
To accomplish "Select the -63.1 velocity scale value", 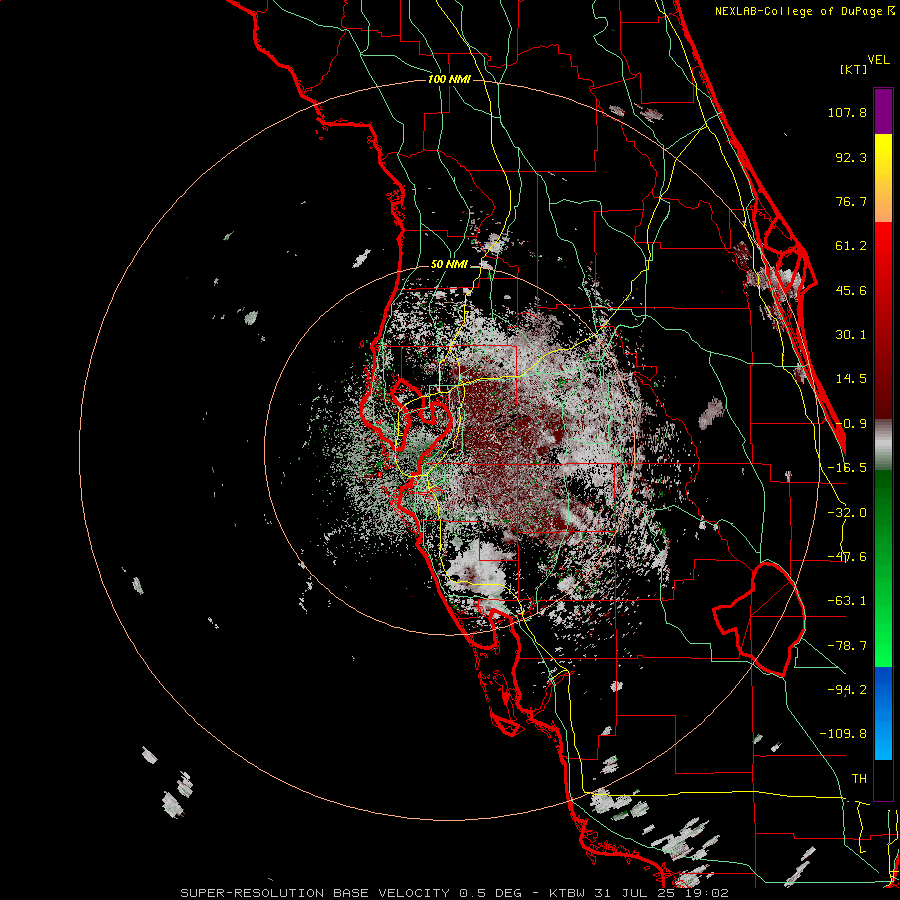I will 847,601.
